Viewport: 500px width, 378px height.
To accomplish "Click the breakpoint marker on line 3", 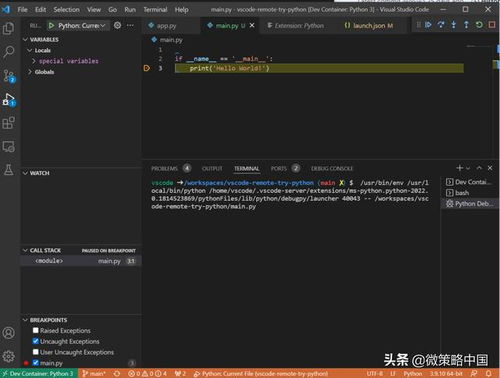I will click(x=146, y=68).
